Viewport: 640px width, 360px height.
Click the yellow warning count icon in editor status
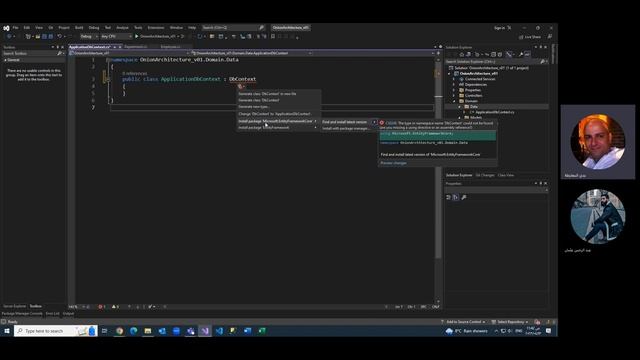[x=114, y=307]
